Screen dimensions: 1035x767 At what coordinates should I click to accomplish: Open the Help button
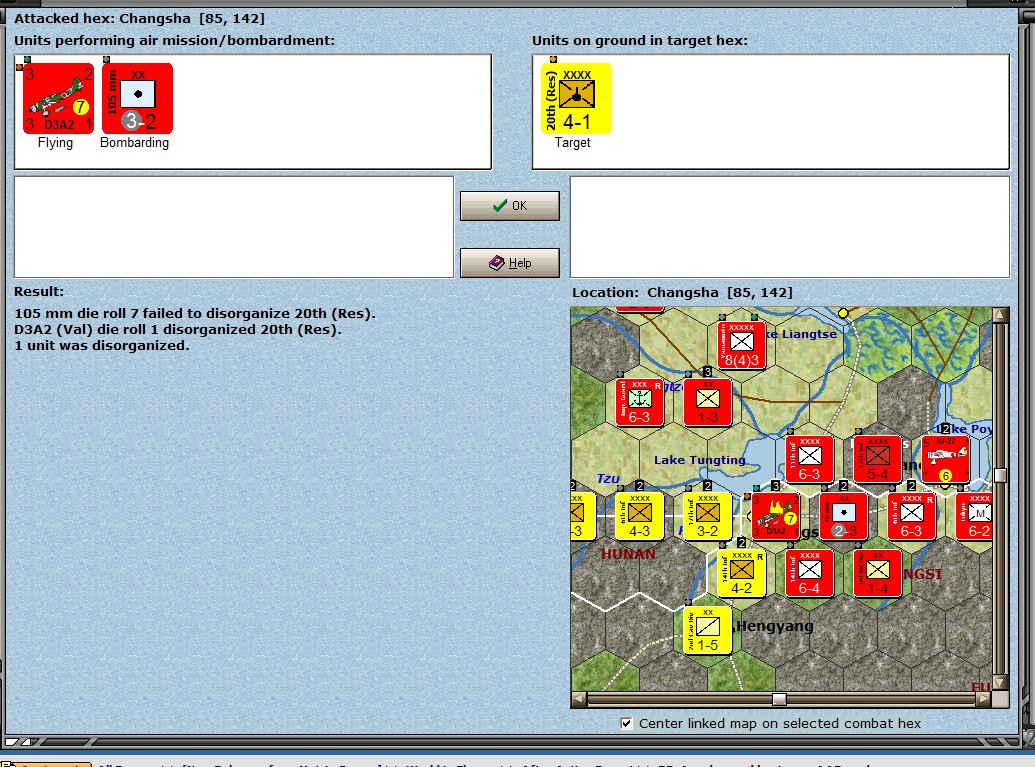click(x=510, y=263)
